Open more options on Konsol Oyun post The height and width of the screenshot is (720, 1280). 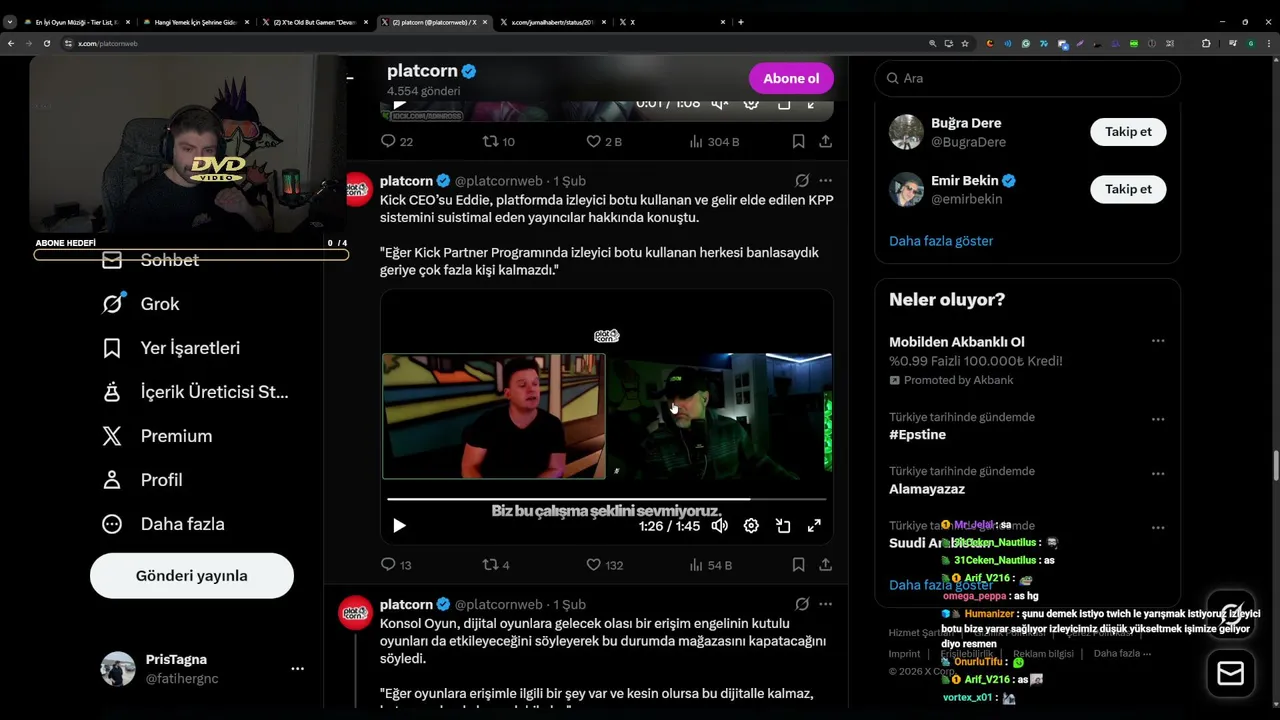tap(825, 604)
